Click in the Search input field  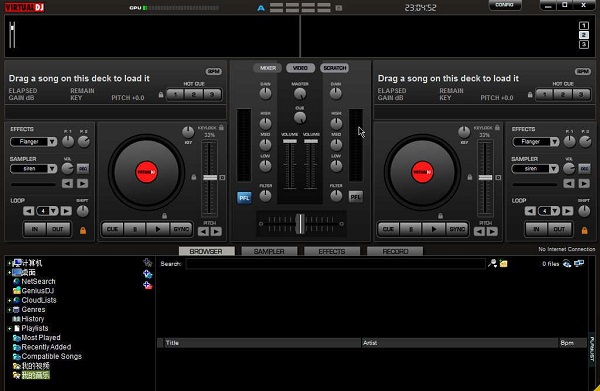tap(336, 264)
